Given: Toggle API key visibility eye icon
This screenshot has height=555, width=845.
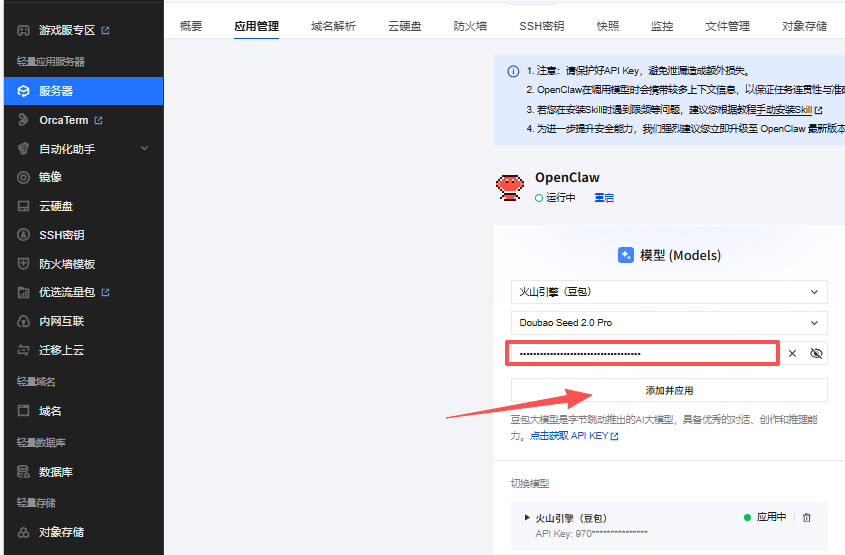Looking at the screenshot, I should point(816,353).
